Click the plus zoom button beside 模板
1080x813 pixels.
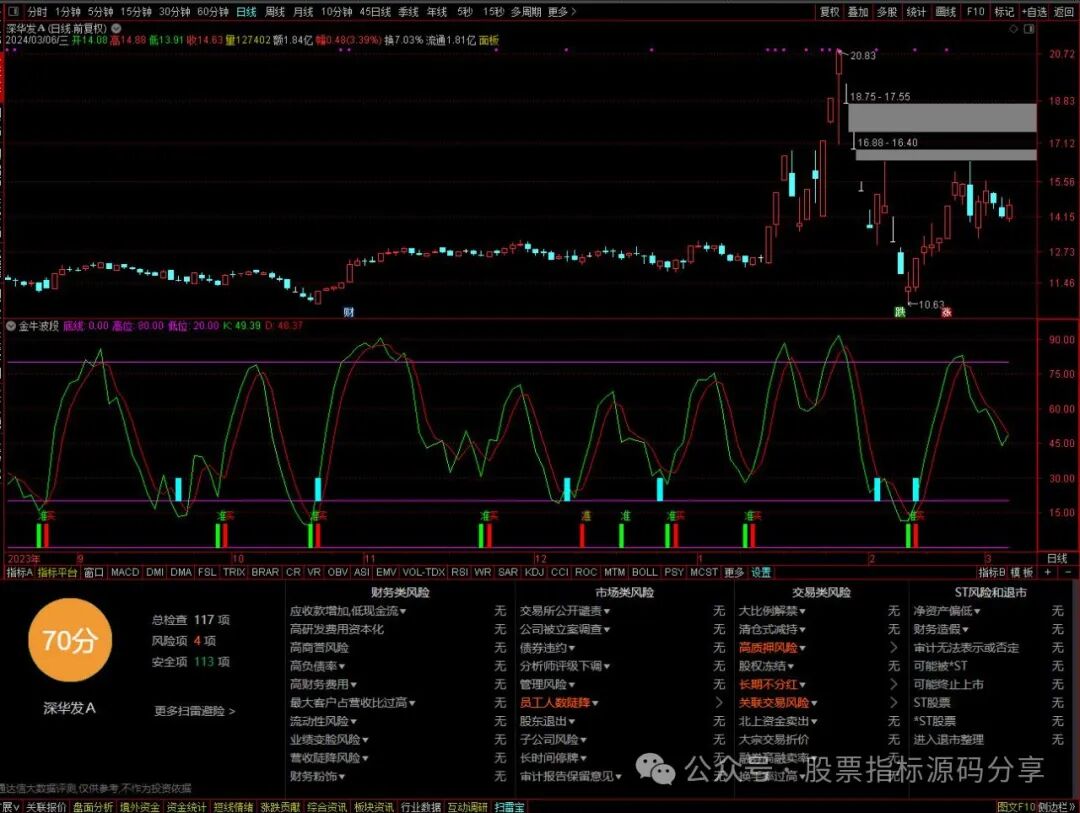point(1048,572)
